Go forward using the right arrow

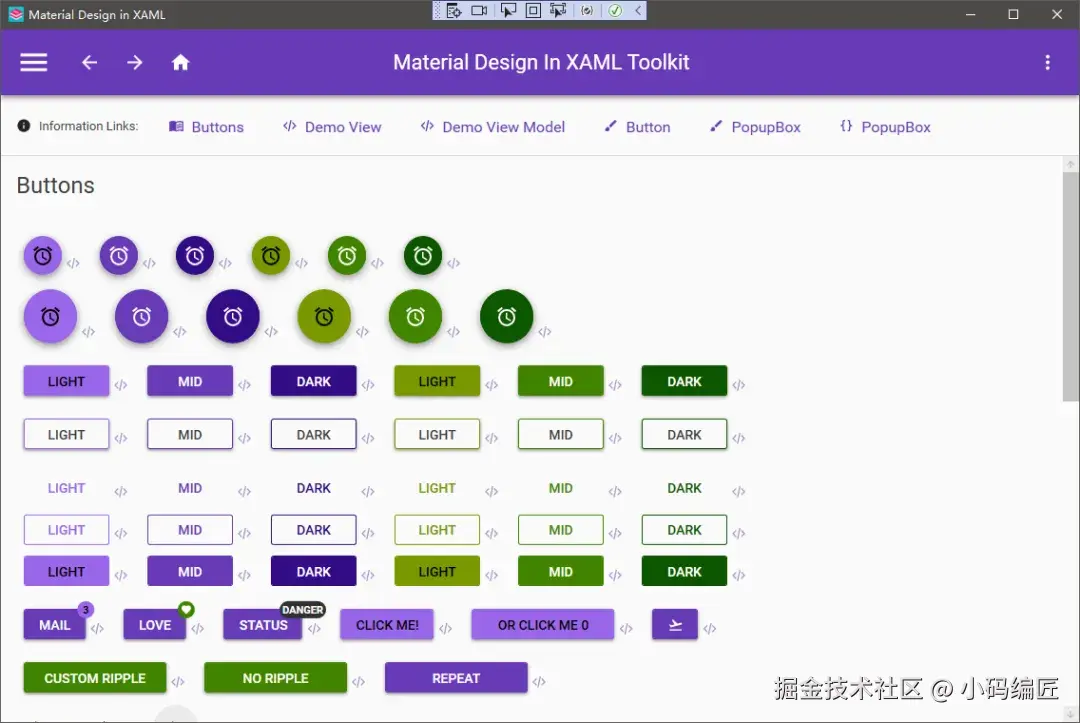tap(134, 63)
